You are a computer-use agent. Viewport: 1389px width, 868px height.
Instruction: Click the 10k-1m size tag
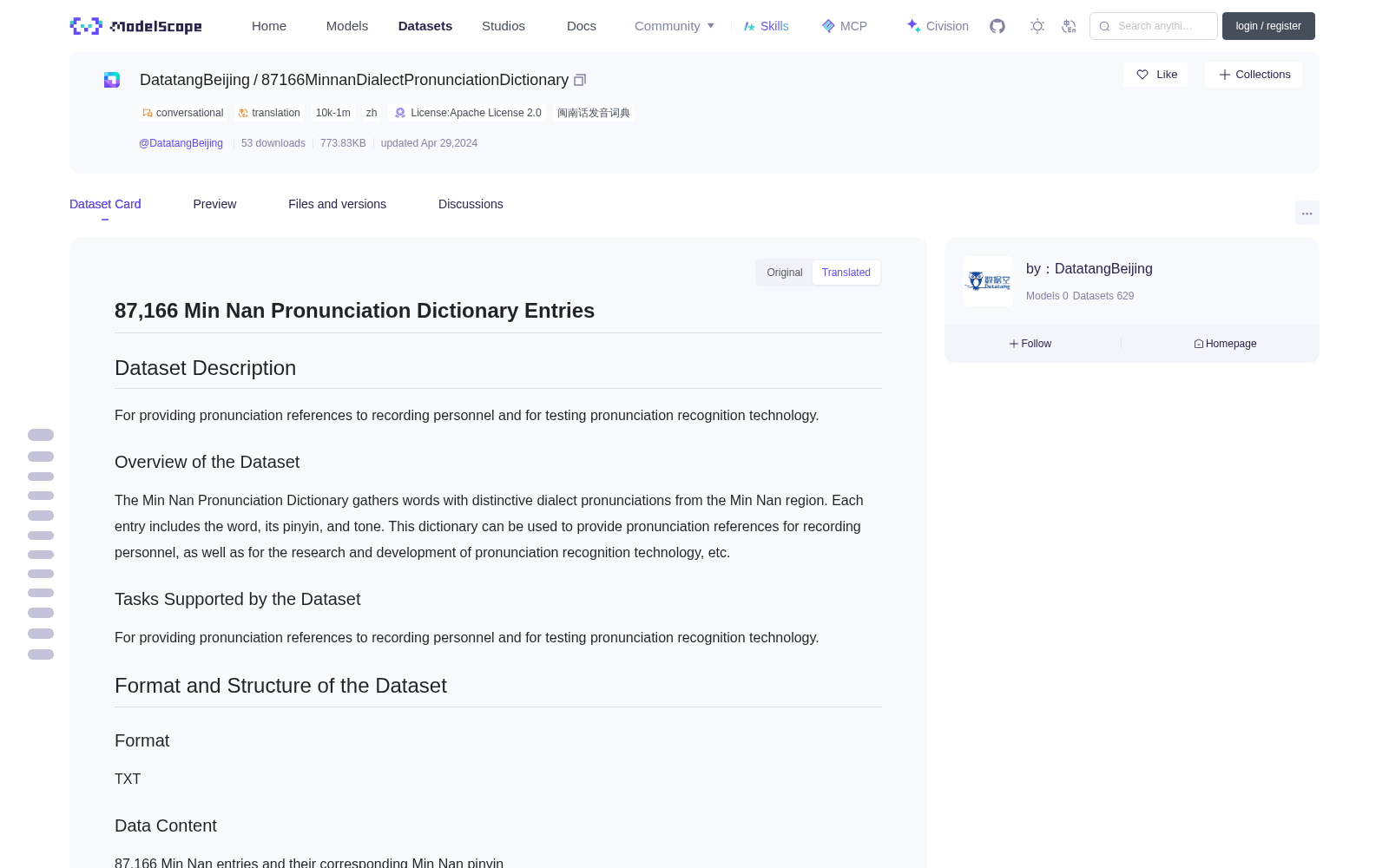(333, 113)
